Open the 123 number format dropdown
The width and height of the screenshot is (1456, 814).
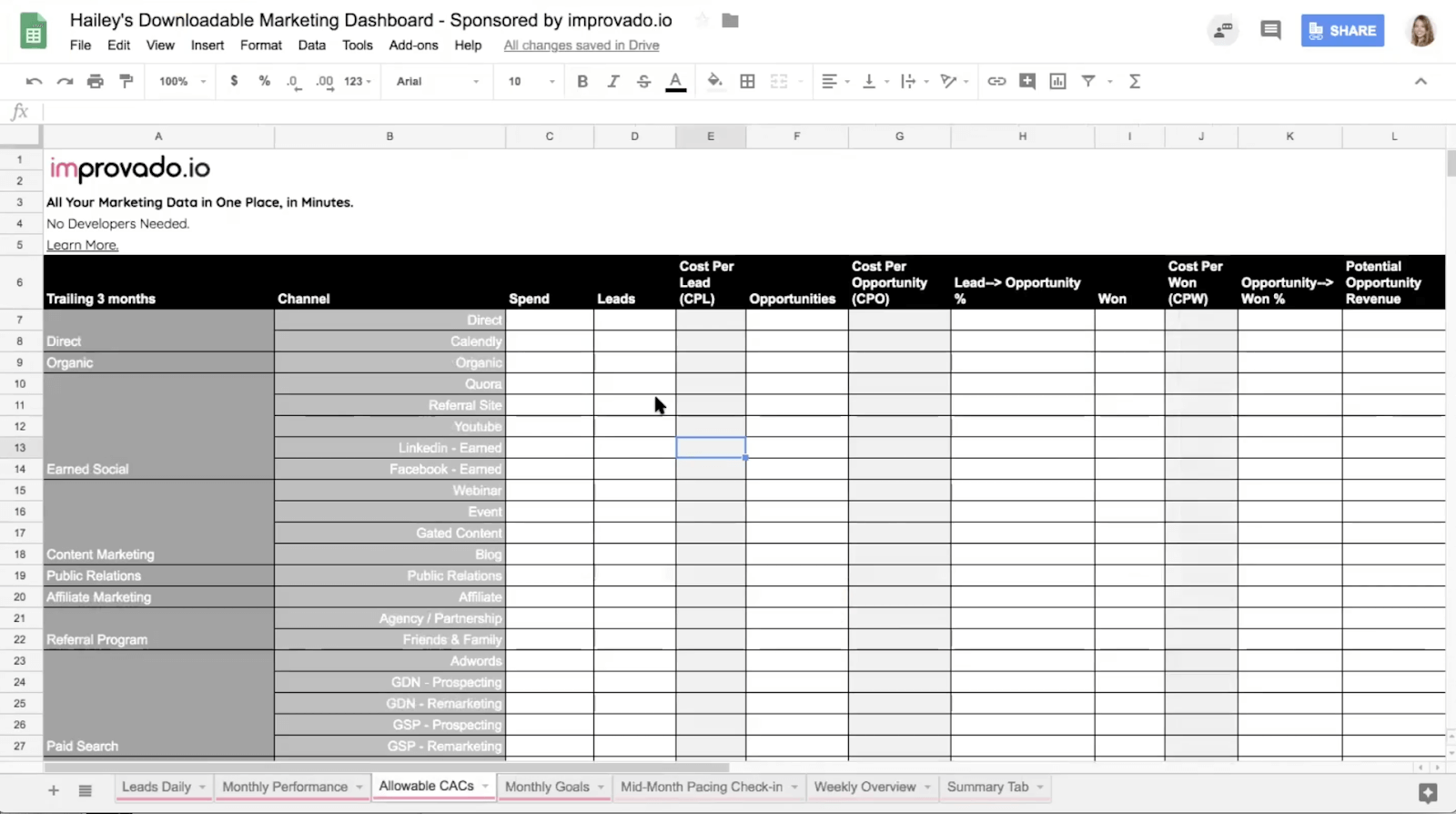tap(358, 81)
